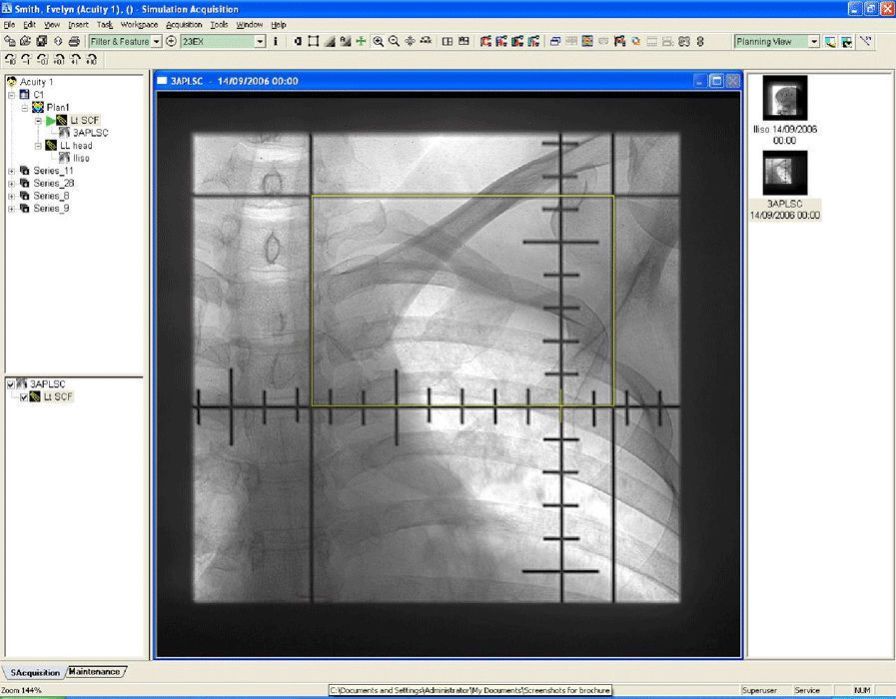This screenshot has height=699, width=896.
Task: Activate the rectangle field drawing tool
Action: click(x=312, y=42)
